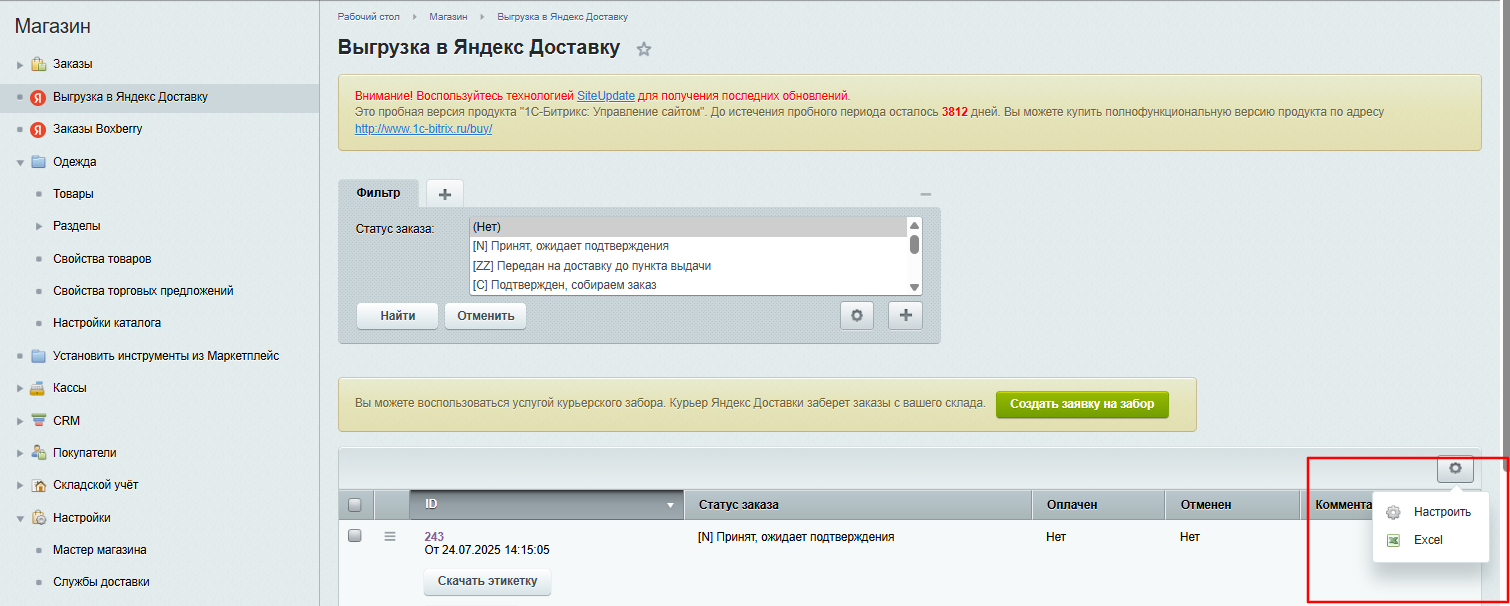
Task: Click the Заказы shopping bag icon
Action: tap(38, 64)
